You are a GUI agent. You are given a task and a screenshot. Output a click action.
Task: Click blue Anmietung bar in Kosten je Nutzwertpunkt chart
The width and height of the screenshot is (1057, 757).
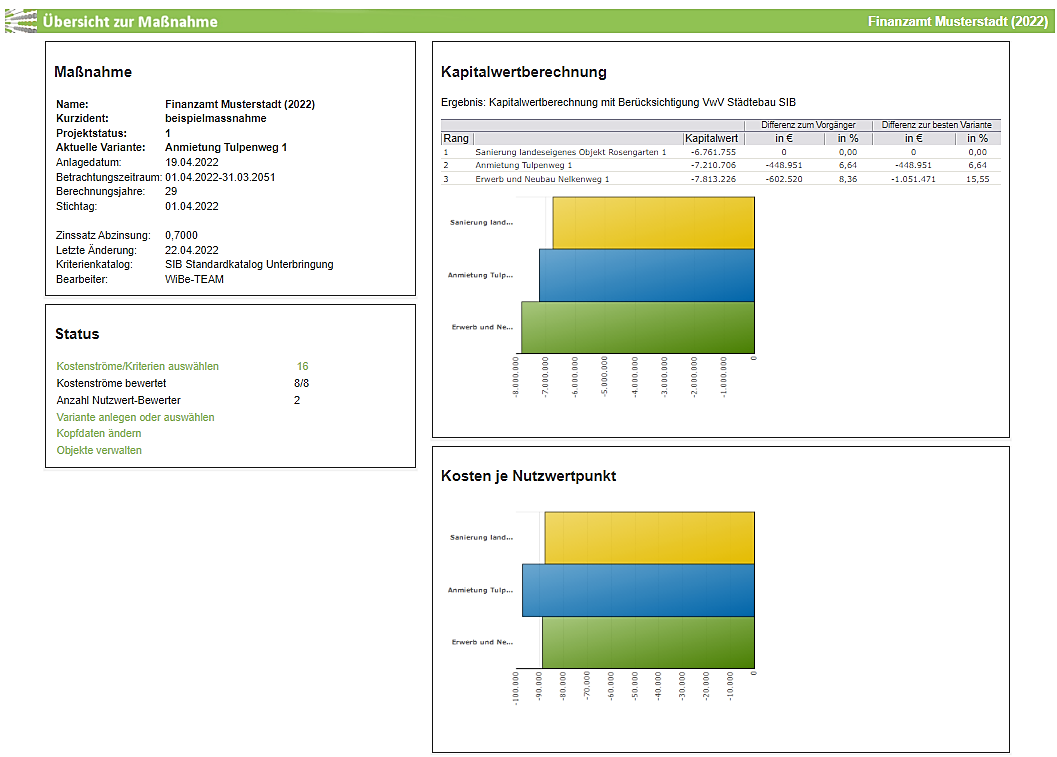(x=638, y=590)
